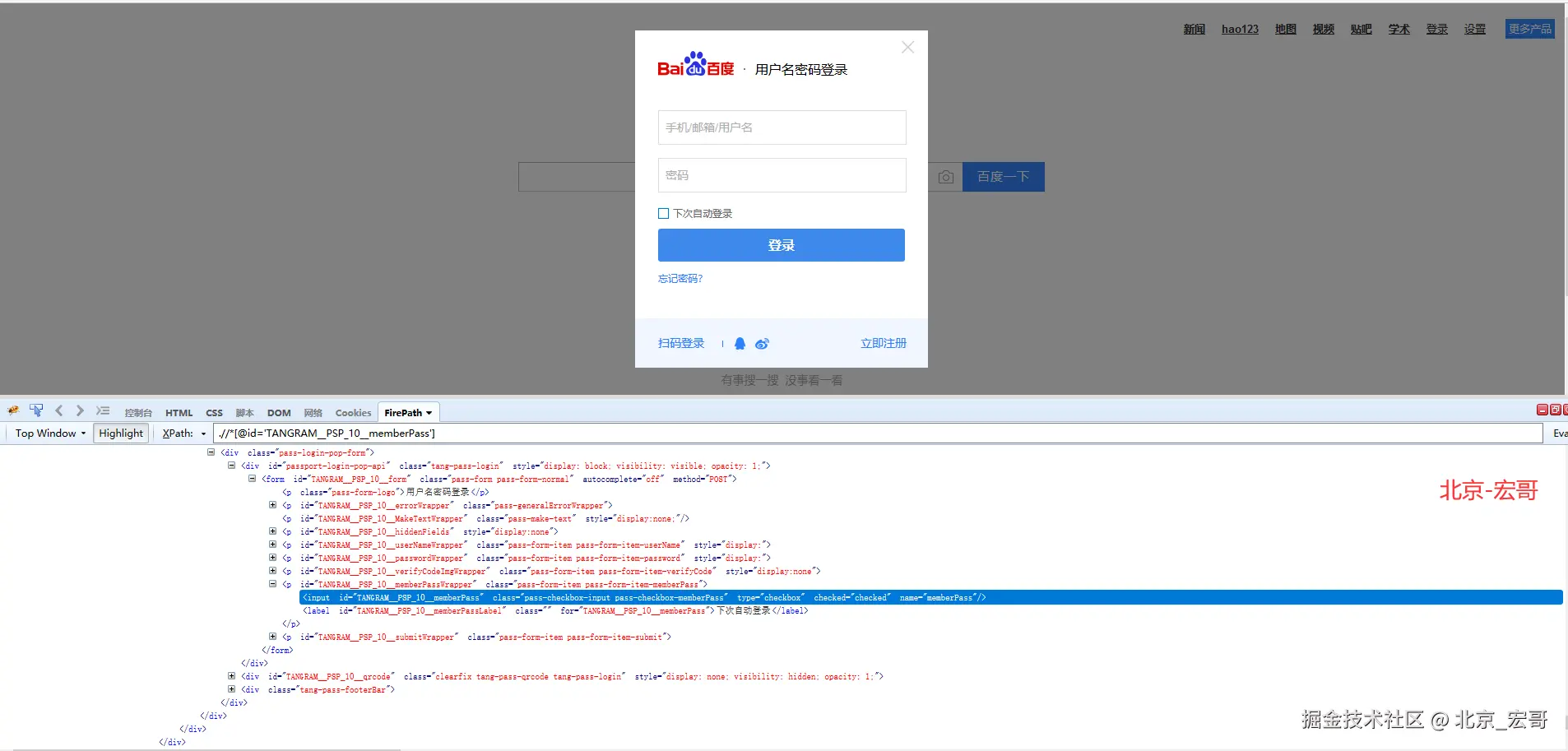This screenshot has width=1568, height=751.
Task: Expand the userNameWrapper paragraph node
Action: (x=272, y=545)
